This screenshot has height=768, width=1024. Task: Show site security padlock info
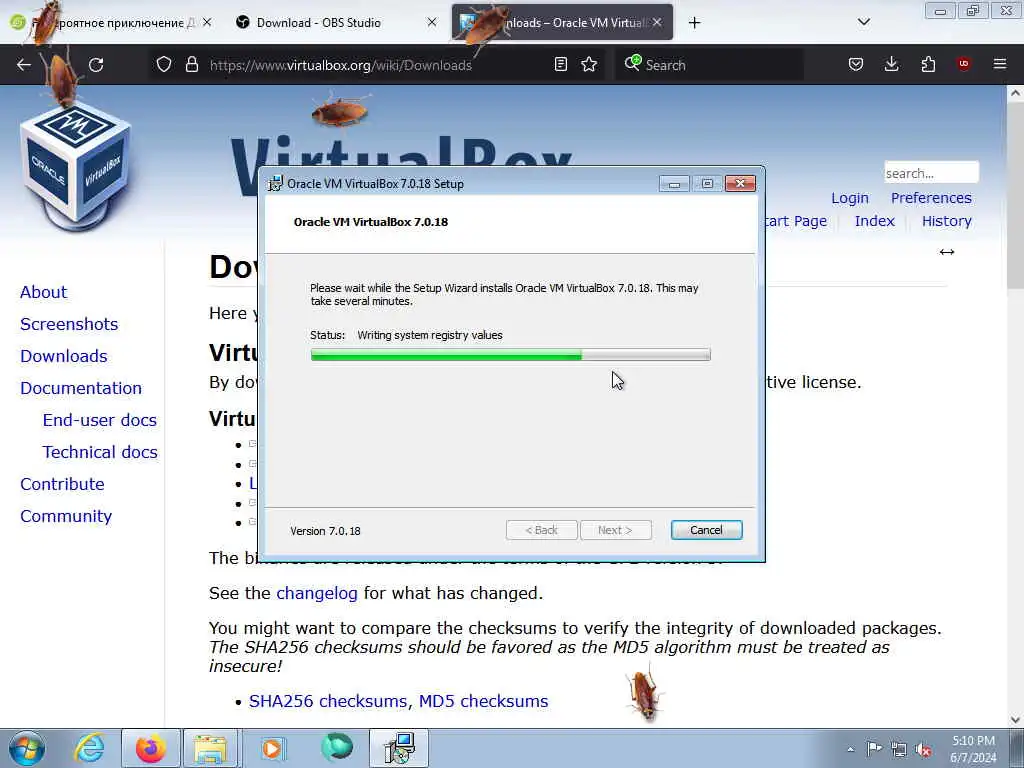pos(191,64)
